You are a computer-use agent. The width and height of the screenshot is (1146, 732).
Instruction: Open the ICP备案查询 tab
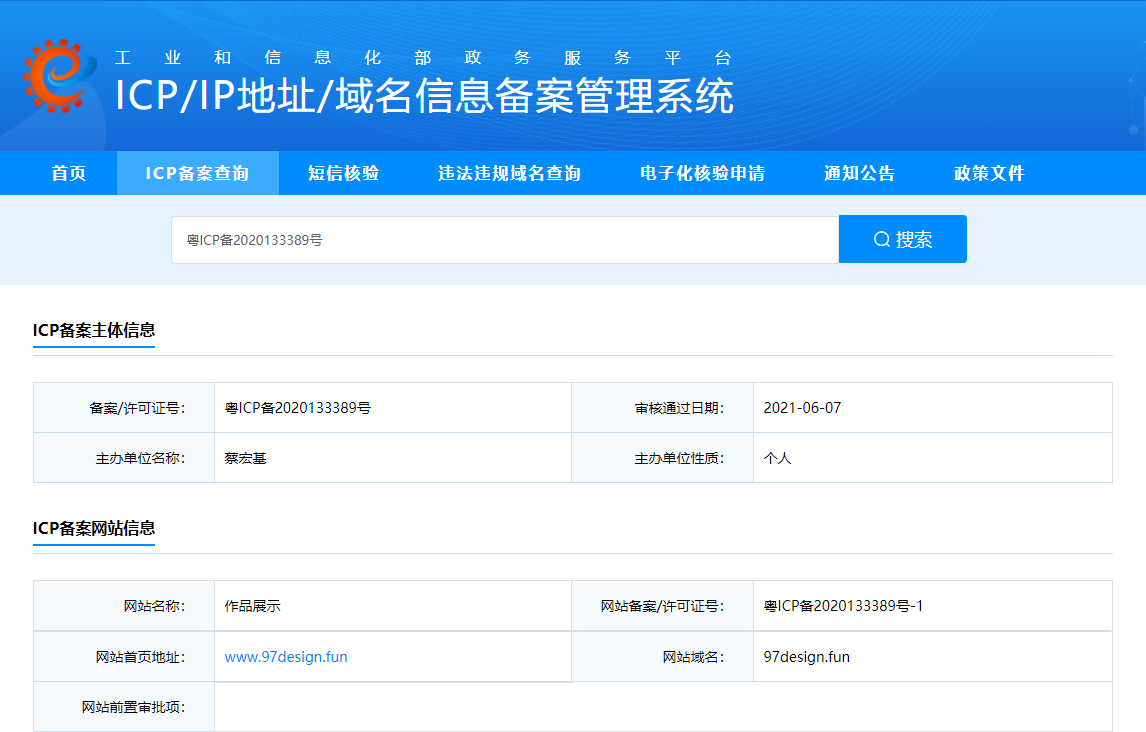click(197, 173)
